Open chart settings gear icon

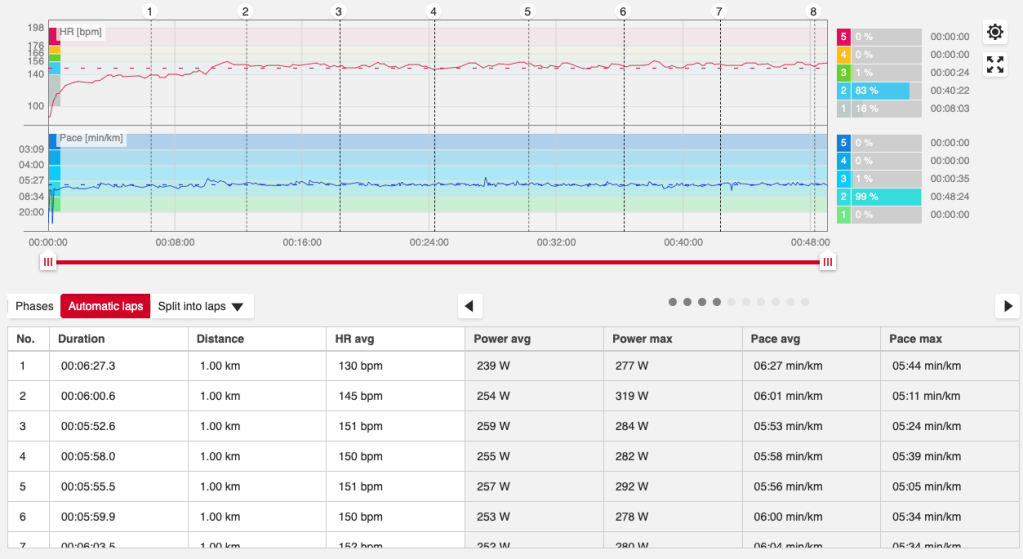click(995, 32)
